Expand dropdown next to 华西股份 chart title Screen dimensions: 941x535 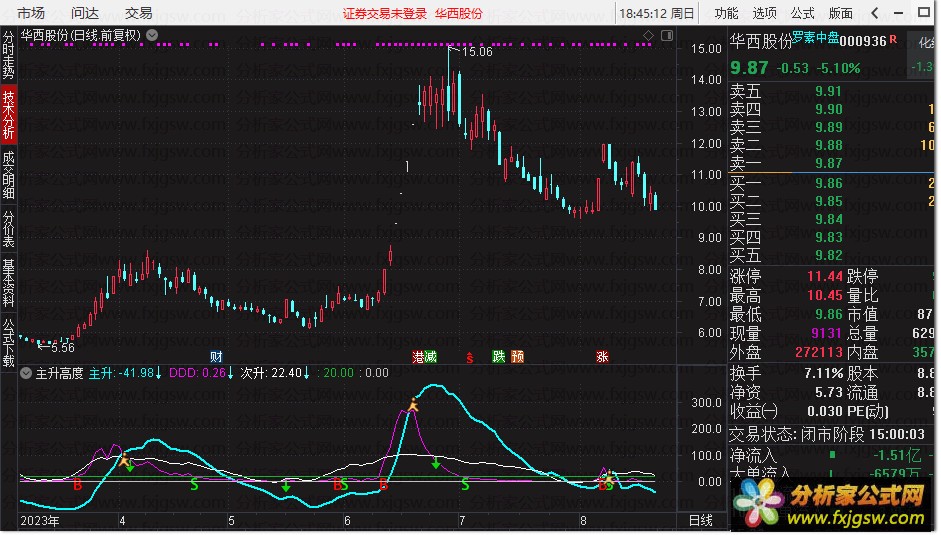coord(152,35)
